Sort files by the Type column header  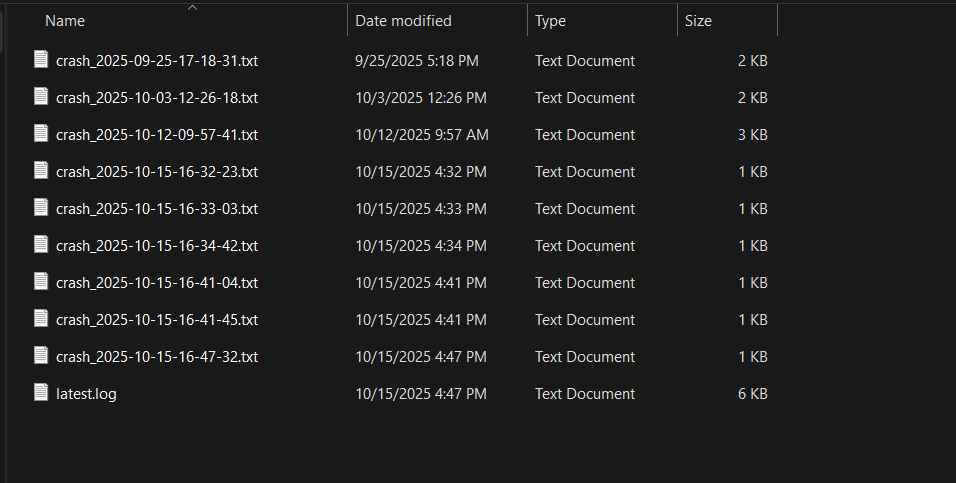point(550,21)
